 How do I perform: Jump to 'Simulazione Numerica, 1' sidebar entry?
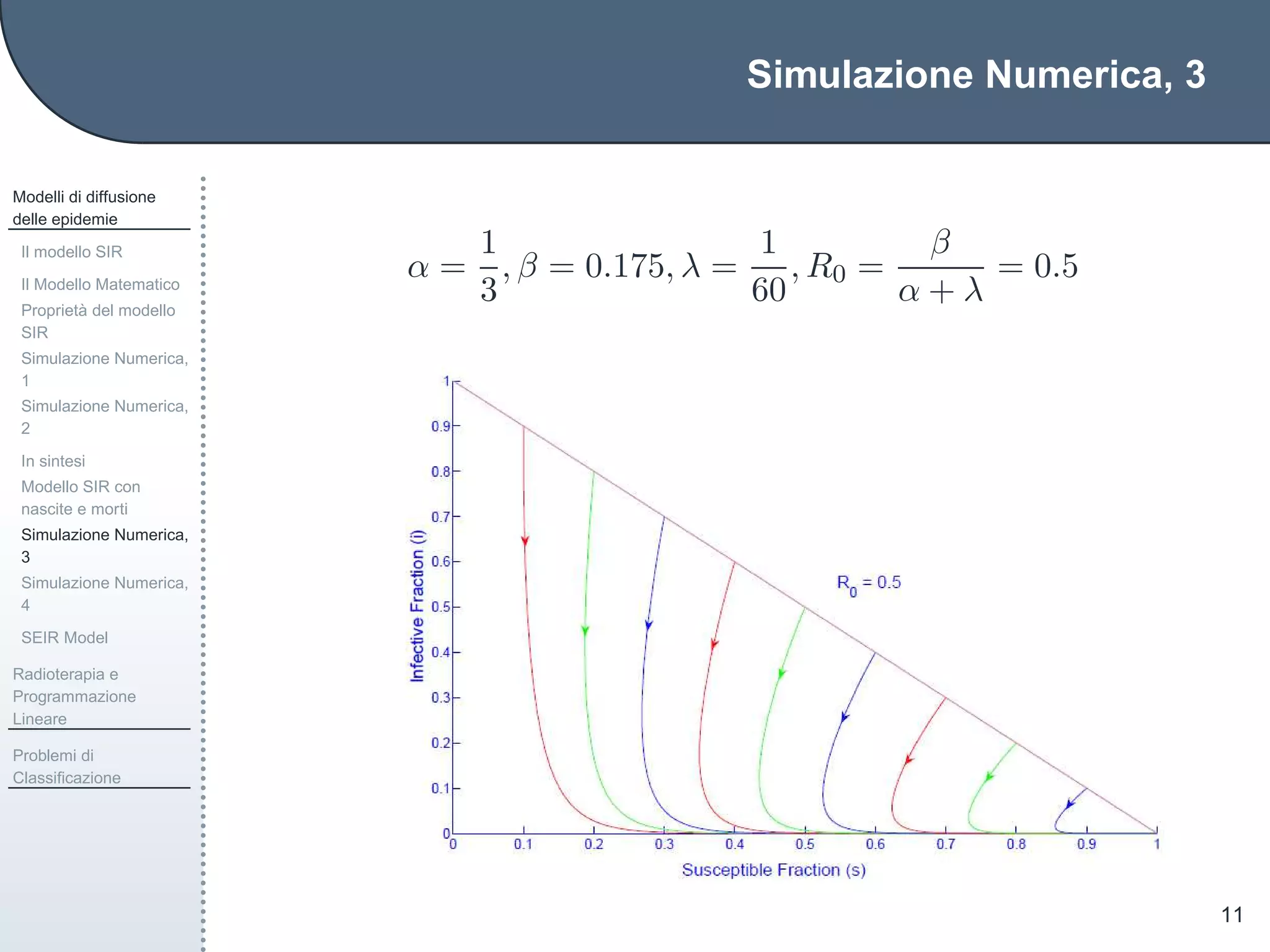[104, 369]
